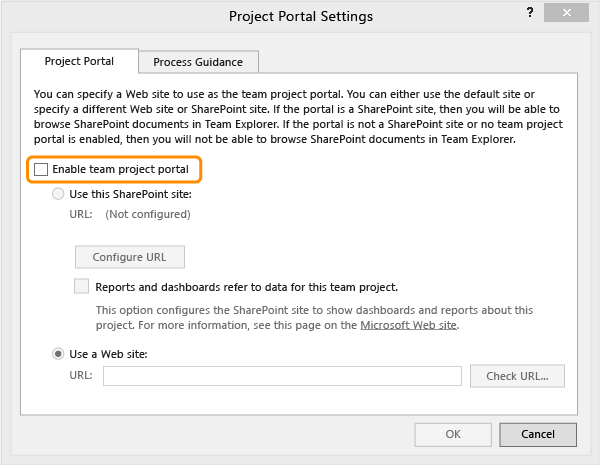Open the Process Guidance tab
The image size is (600, 465).
[x=198, y=62]
